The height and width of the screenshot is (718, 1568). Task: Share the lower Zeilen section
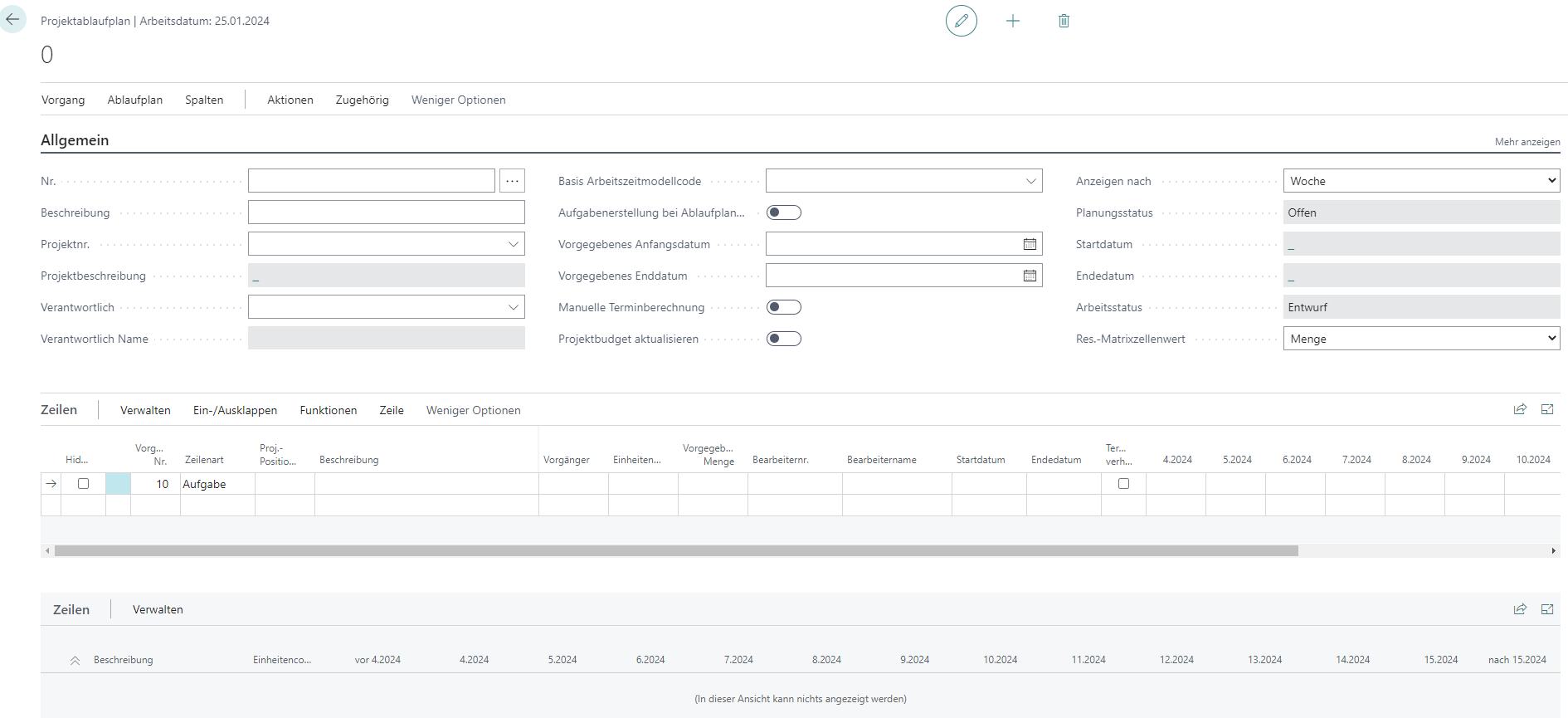coord(1520,609)
